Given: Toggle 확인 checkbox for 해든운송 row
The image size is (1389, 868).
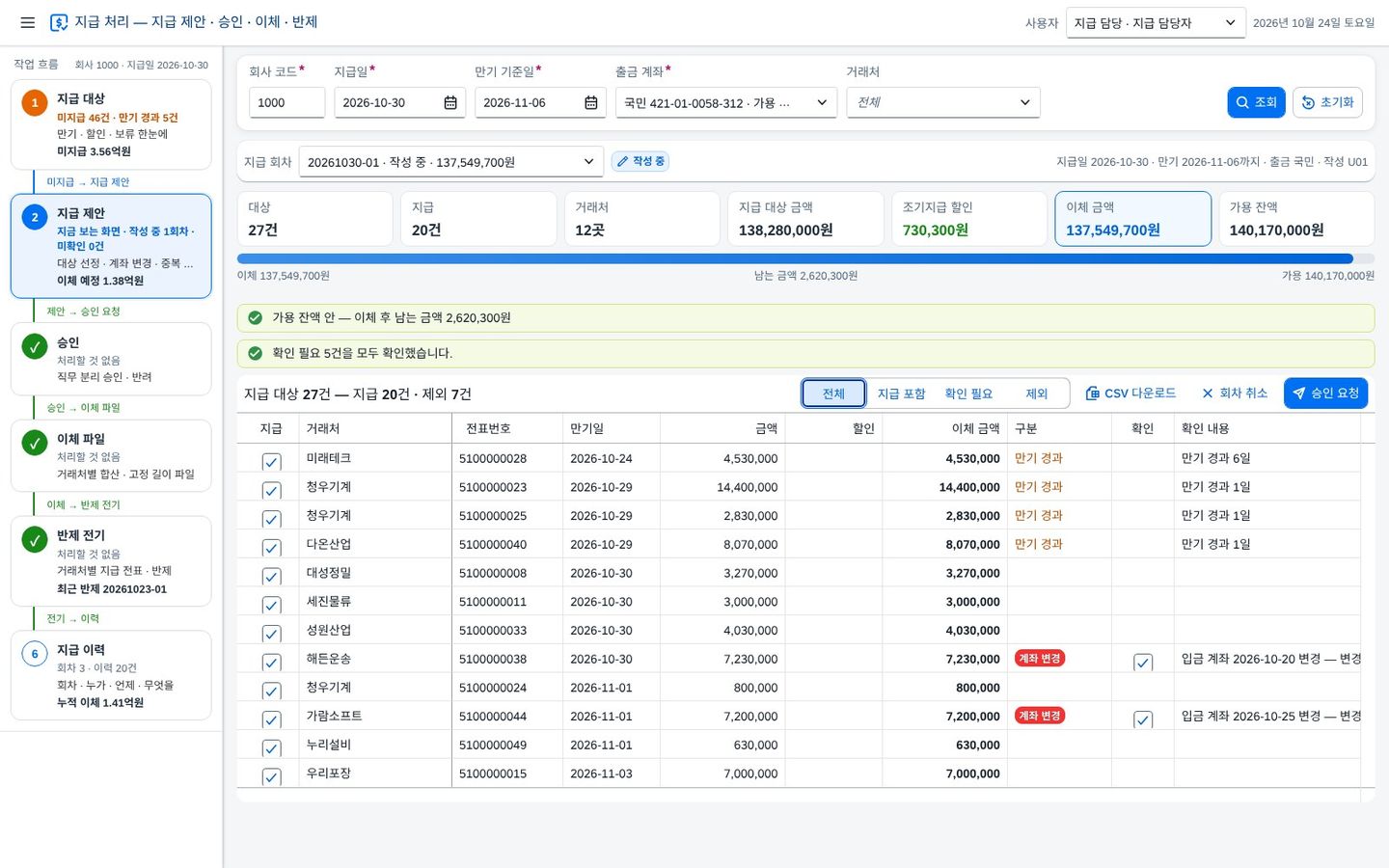Looking at the screenshot, I should tap(1143, 663).
